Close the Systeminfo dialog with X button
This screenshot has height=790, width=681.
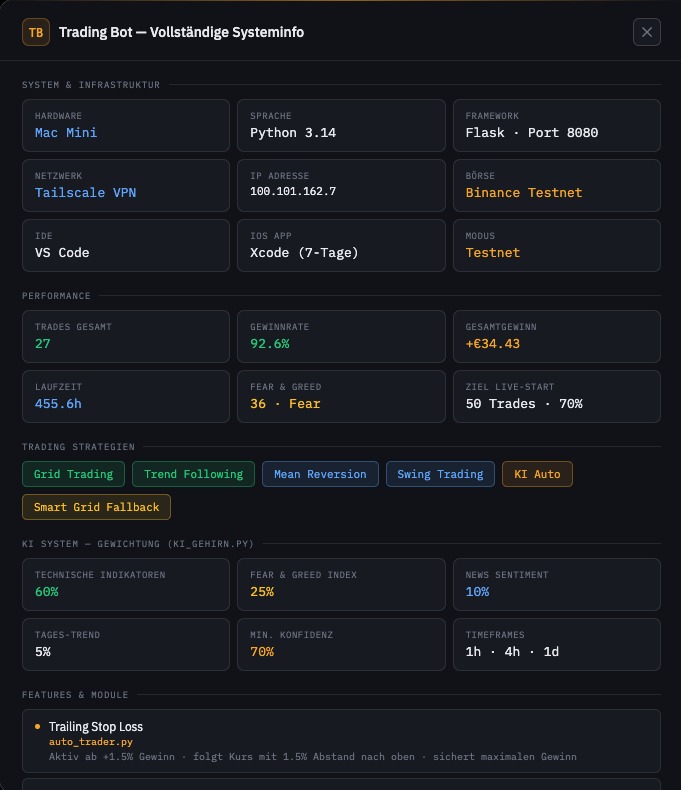tap(647, 32)
